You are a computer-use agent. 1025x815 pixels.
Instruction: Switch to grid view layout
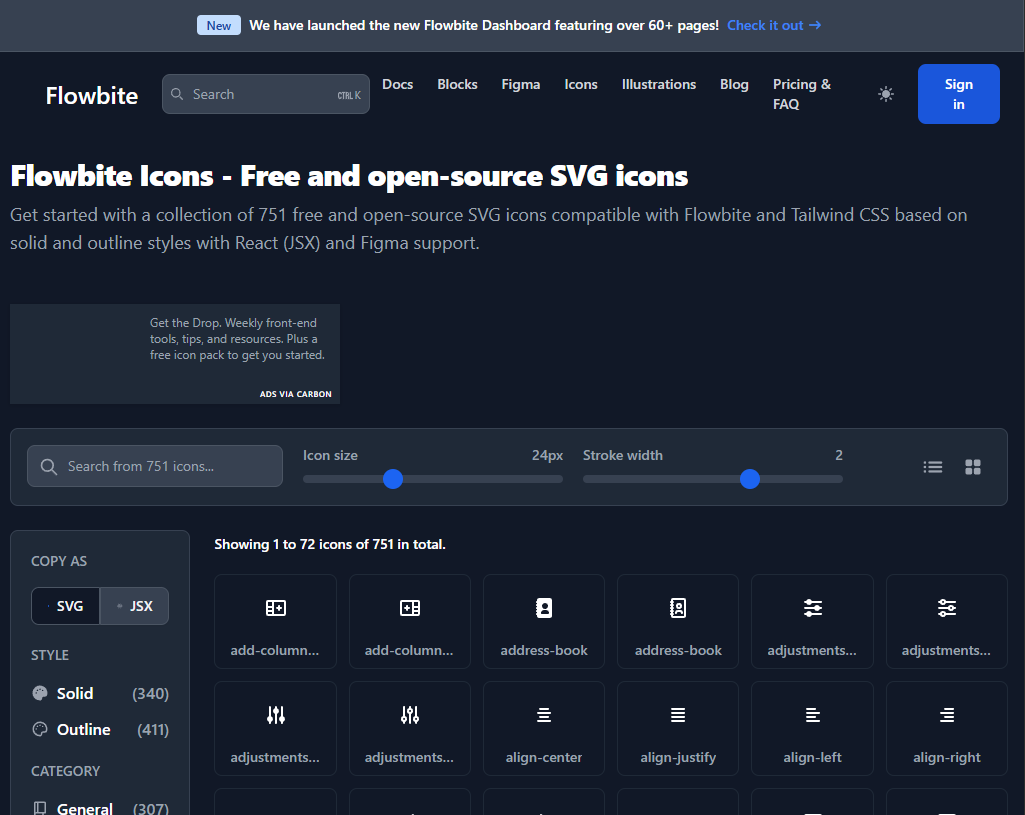pyautogui.click(x=973, y=467)
